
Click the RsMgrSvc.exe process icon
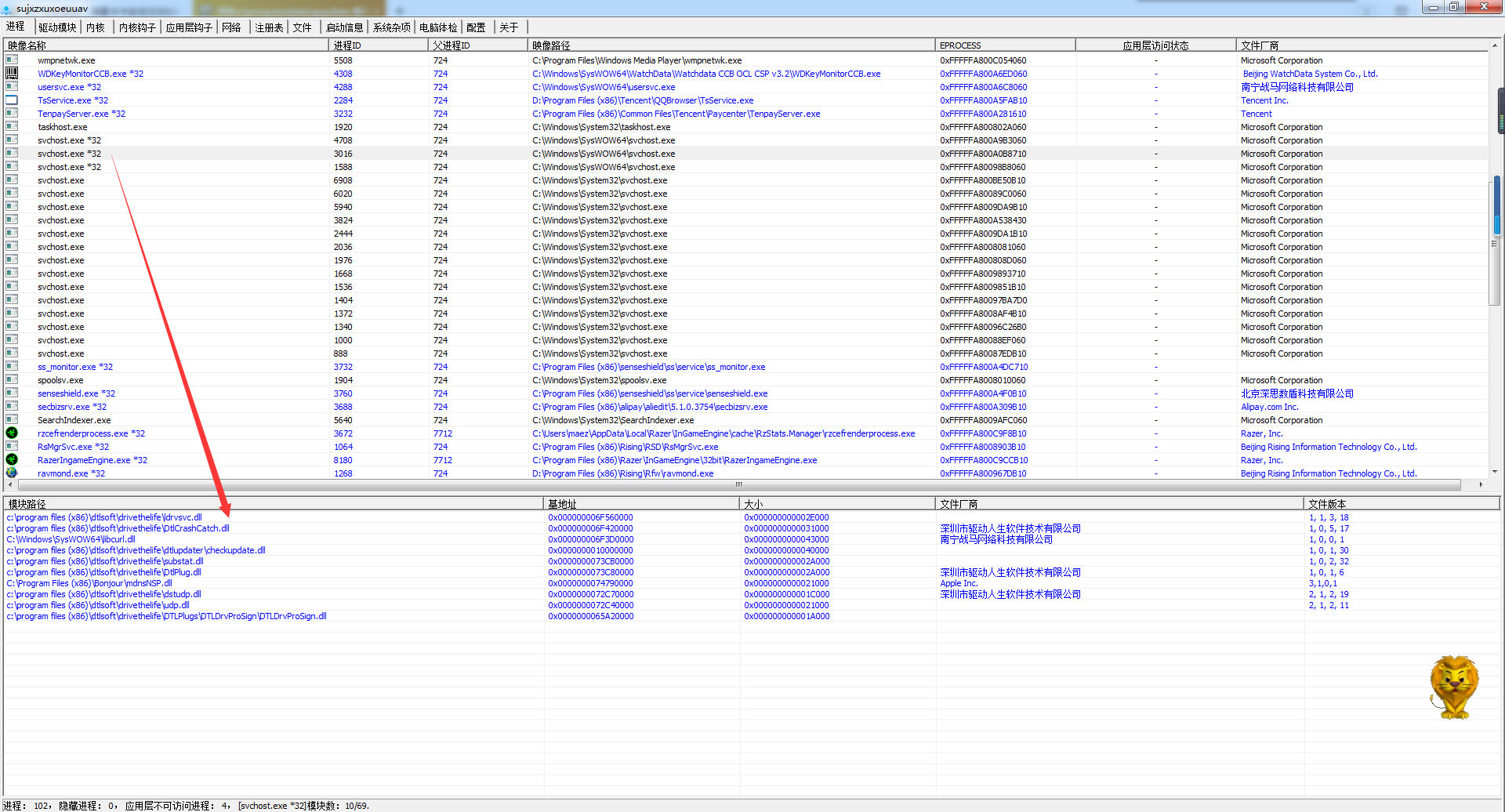12,447
